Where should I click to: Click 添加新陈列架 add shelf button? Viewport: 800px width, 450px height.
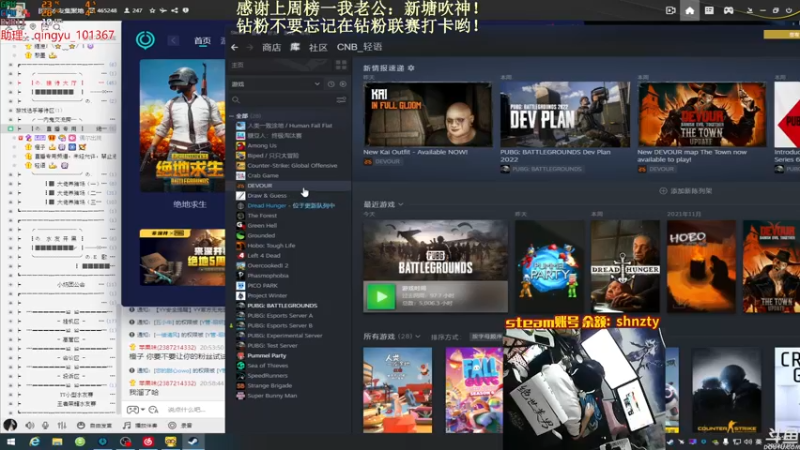686,191
